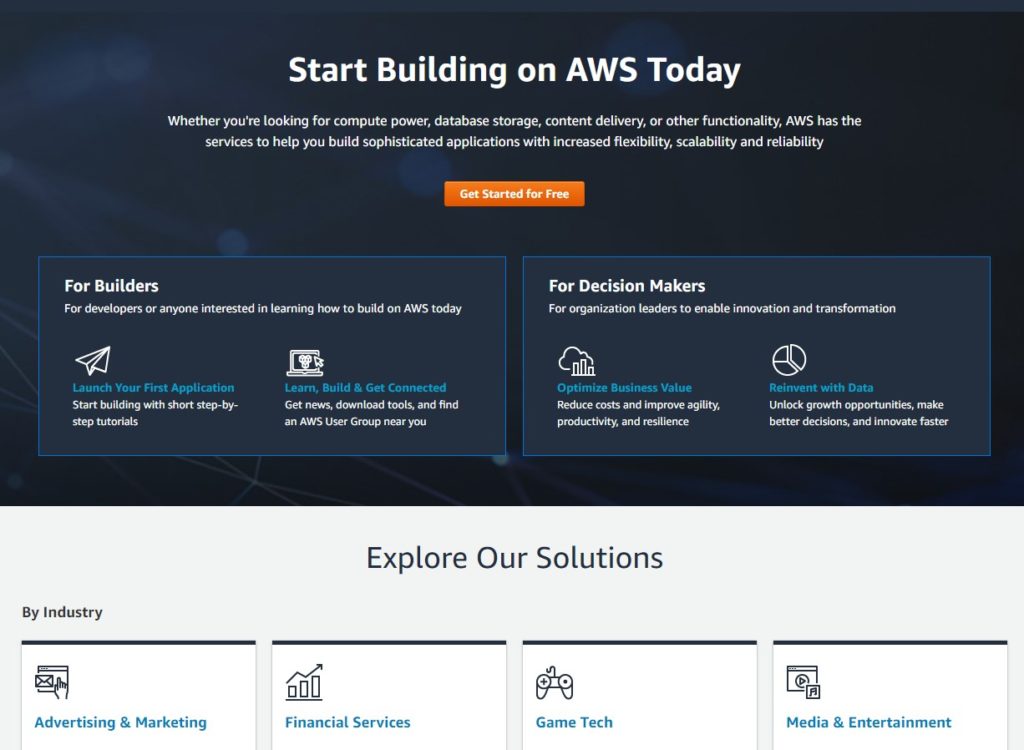
Task: Click the For Decision Makers panel heading
Action: coord(627,285)
